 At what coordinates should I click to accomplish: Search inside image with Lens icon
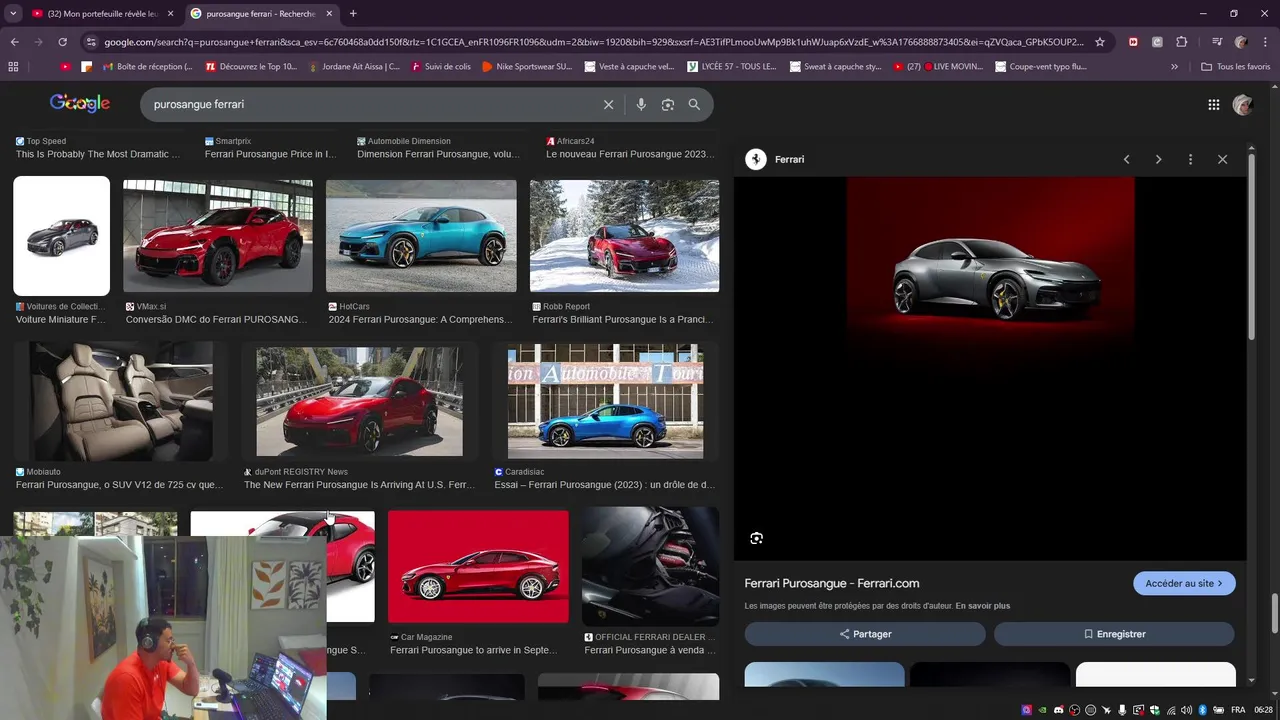pyautogui.click(x=756, y=538)
